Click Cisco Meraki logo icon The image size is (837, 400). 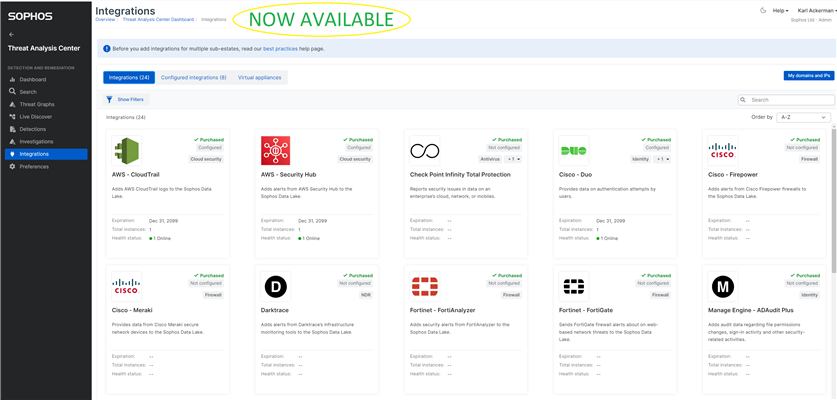coord(127,286)
